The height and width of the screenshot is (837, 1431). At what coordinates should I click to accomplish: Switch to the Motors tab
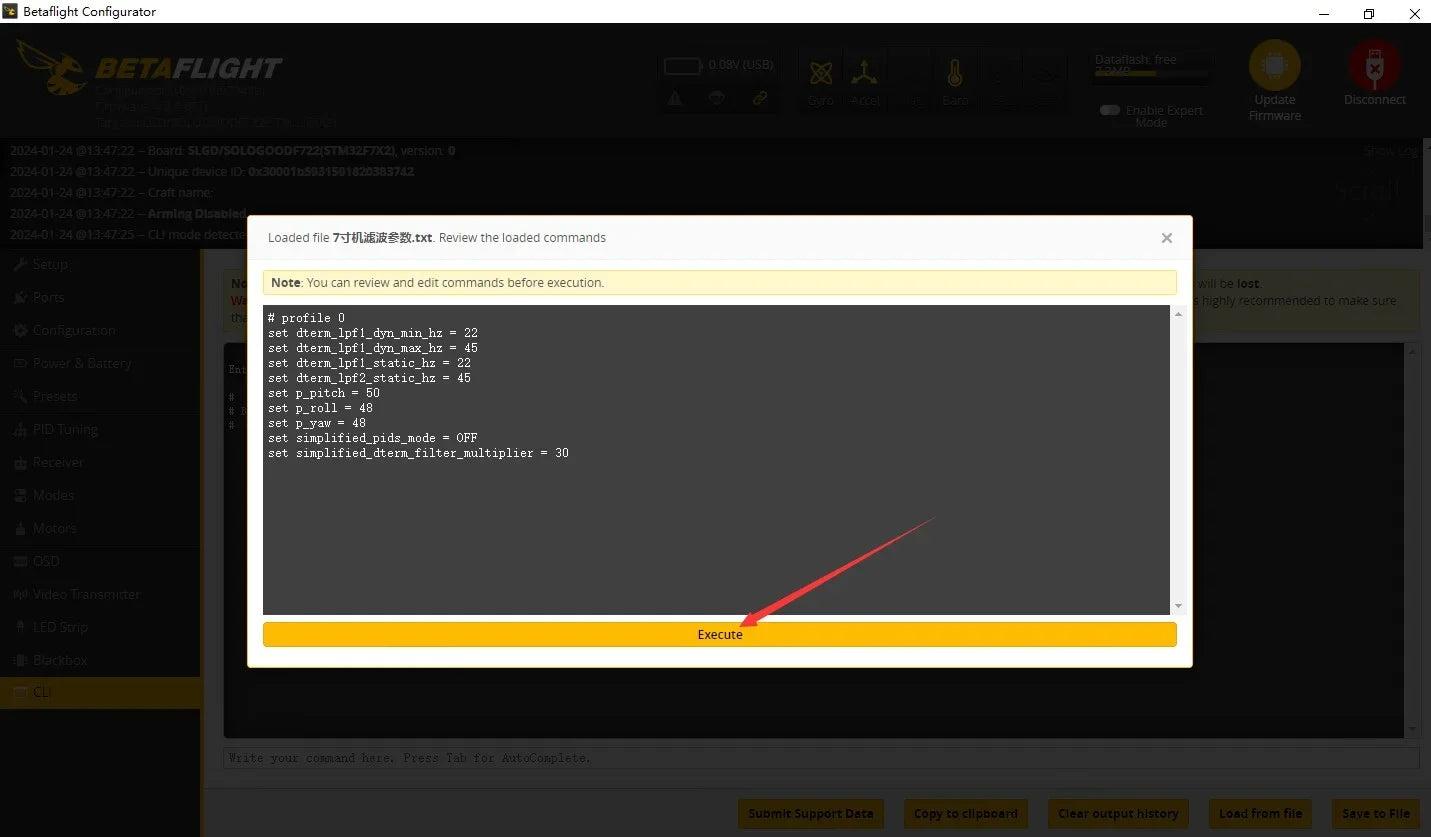pyautogui.click(x=54, y=528)
